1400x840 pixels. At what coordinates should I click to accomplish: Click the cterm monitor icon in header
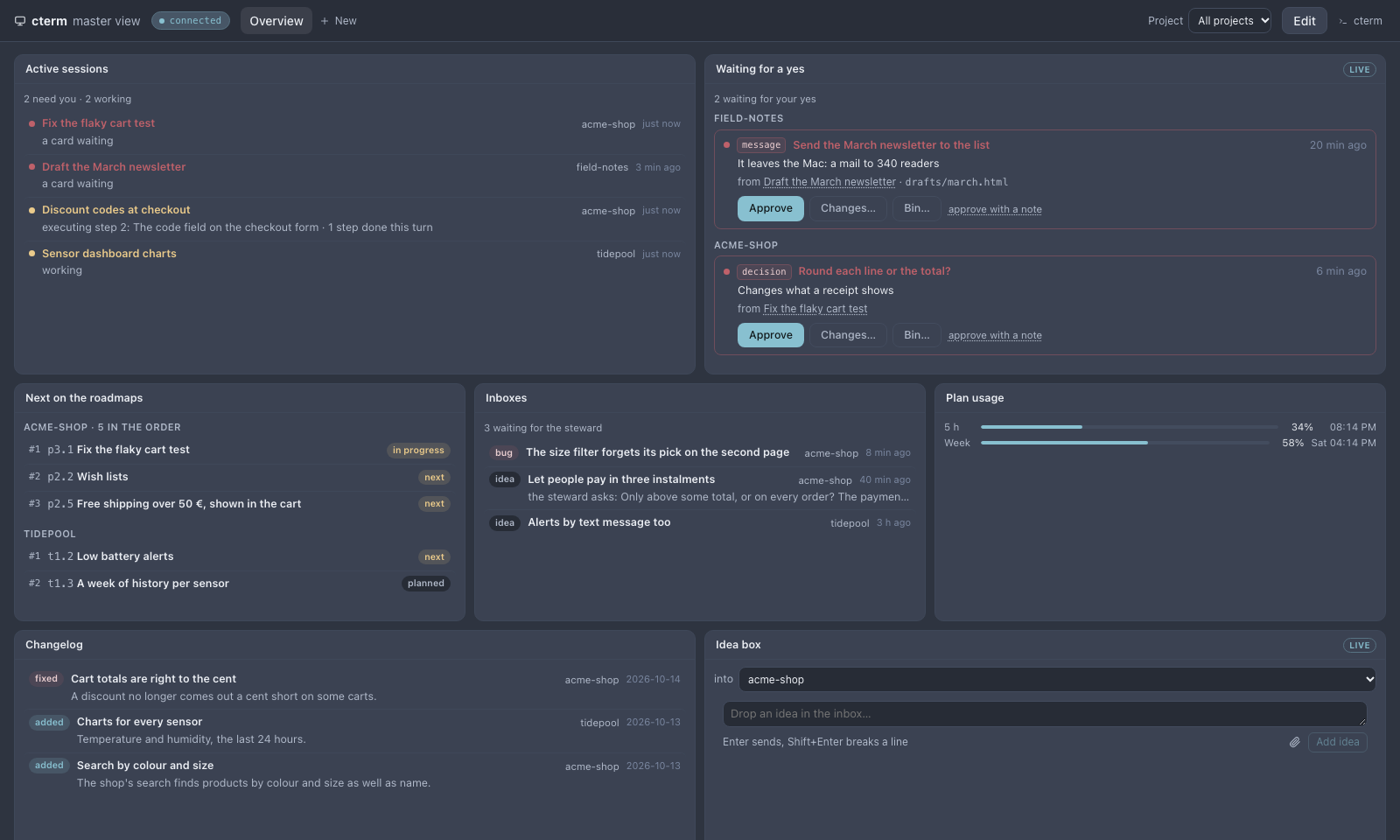20,21
